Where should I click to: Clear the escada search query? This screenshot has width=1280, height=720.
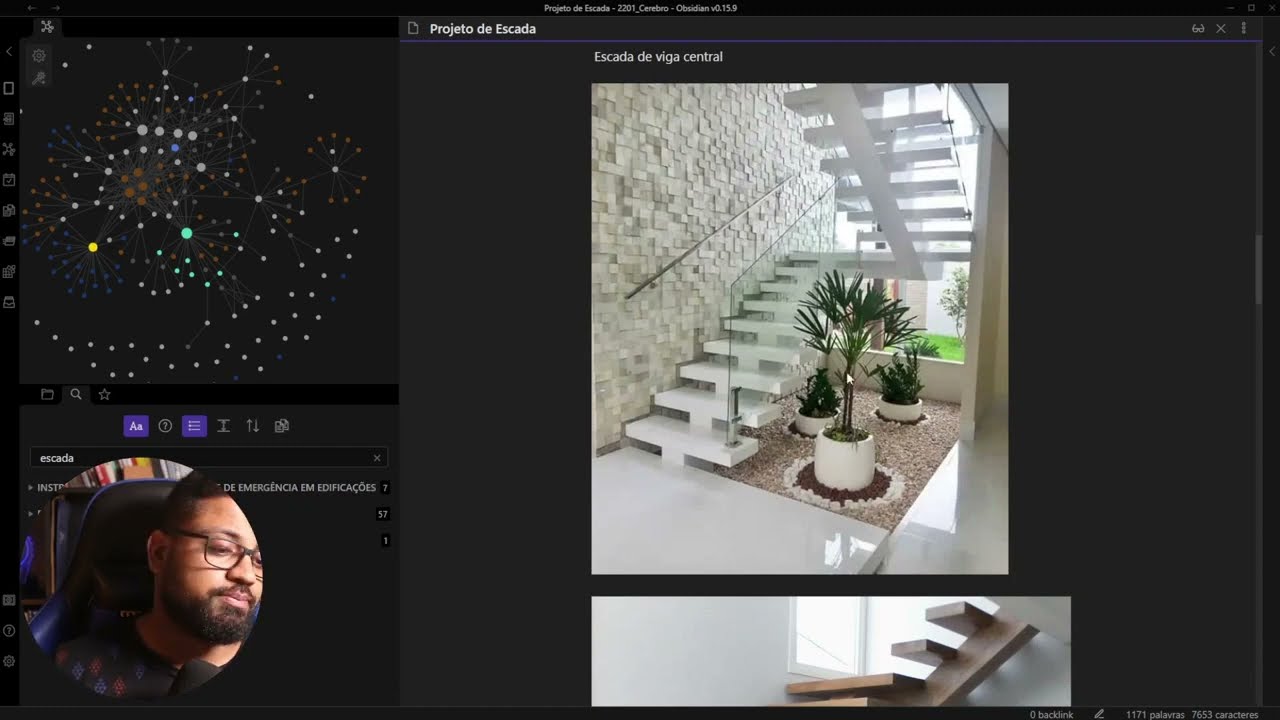pos(377,458)
